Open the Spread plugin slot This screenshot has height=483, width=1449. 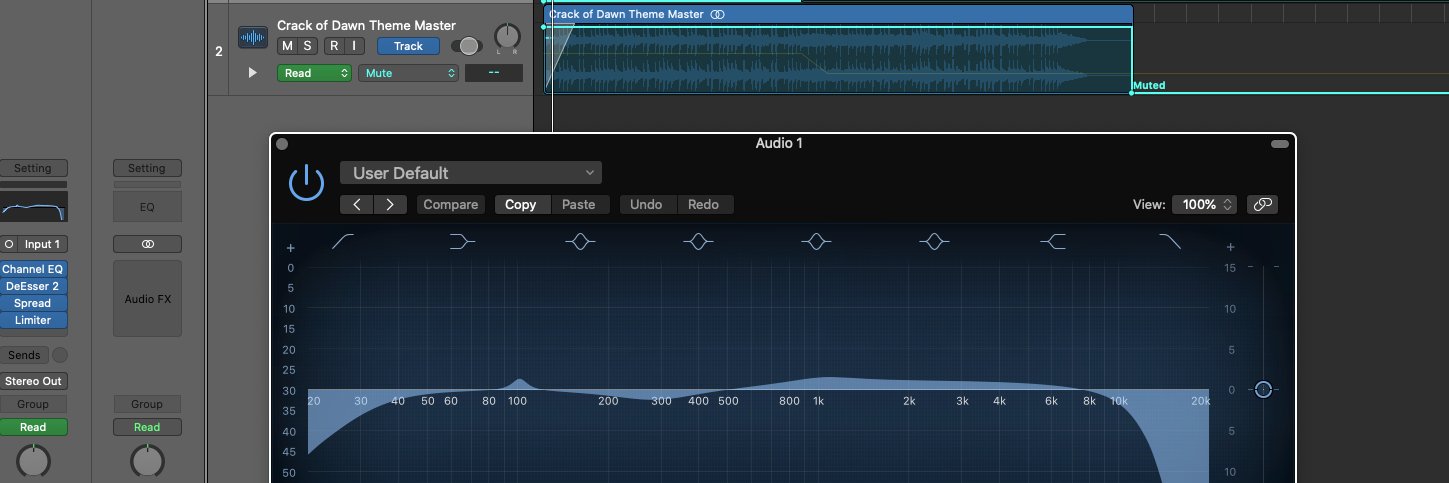pos(33,303)
